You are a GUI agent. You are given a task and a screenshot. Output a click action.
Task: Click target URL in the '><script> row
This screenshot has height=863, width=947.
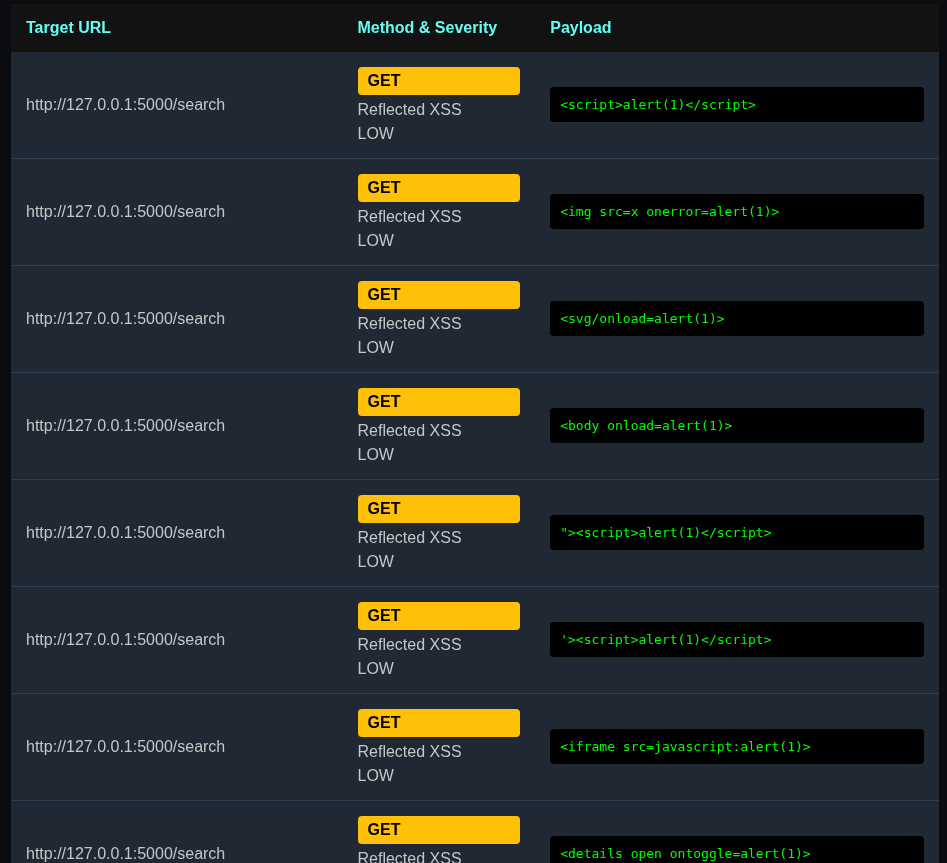[x=126, y=640]
